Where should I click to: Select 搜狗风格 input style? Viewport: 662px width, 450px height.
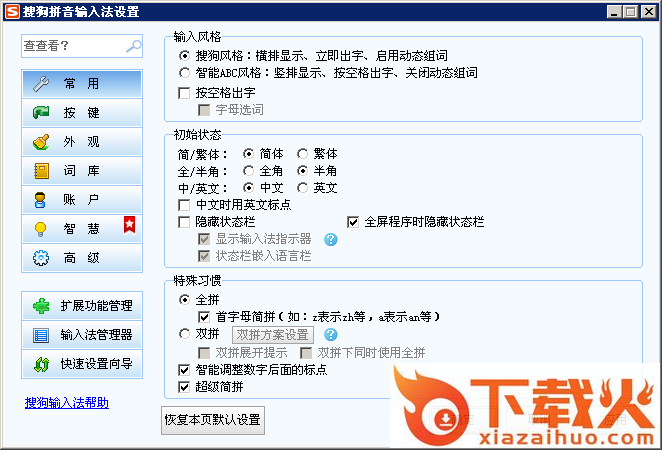pos(184,55)
